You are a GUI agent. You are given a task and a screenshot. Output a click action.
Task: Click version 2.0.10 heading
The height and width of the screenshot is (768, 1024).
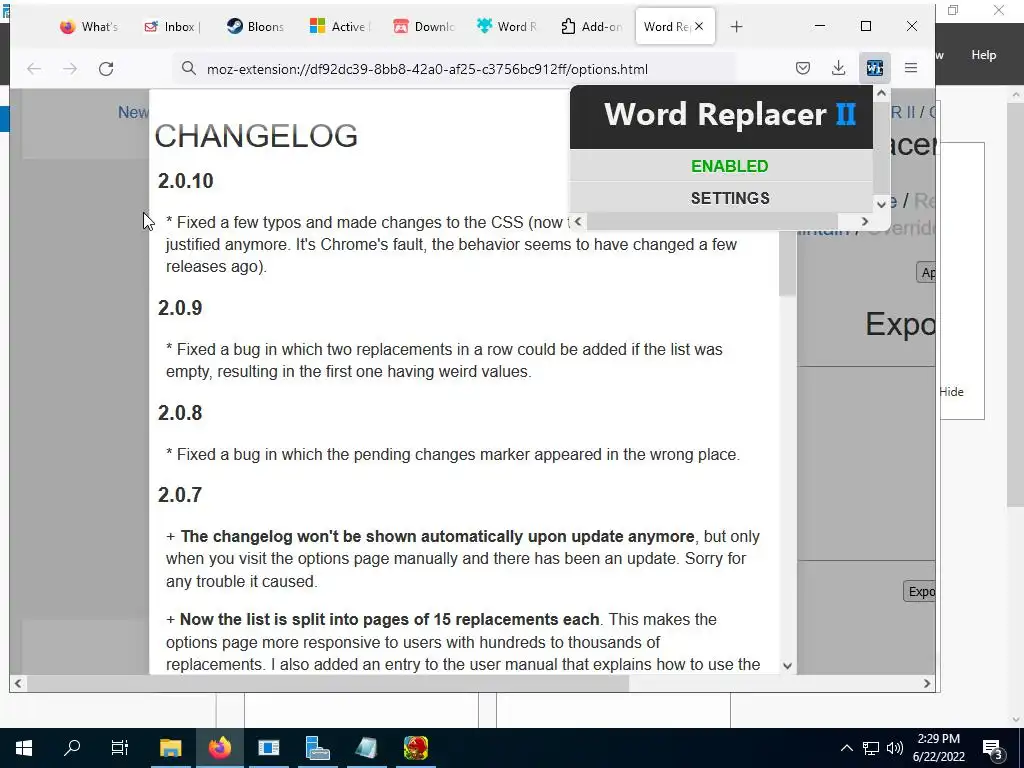click(185, 181)
